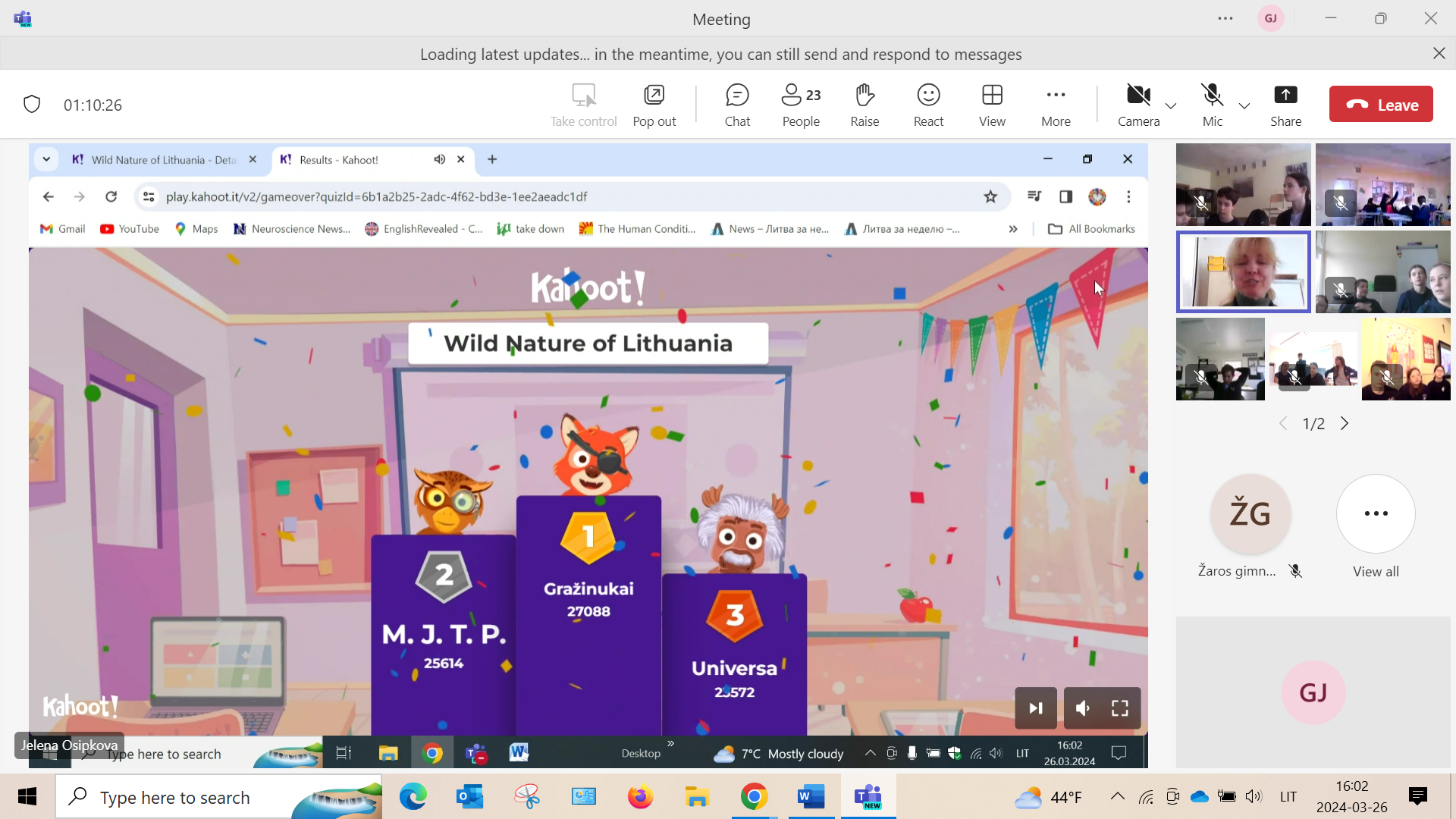Click Windows search box on taskbar
The width and height of the screenshot is (1456, 819).
[219, 797]
